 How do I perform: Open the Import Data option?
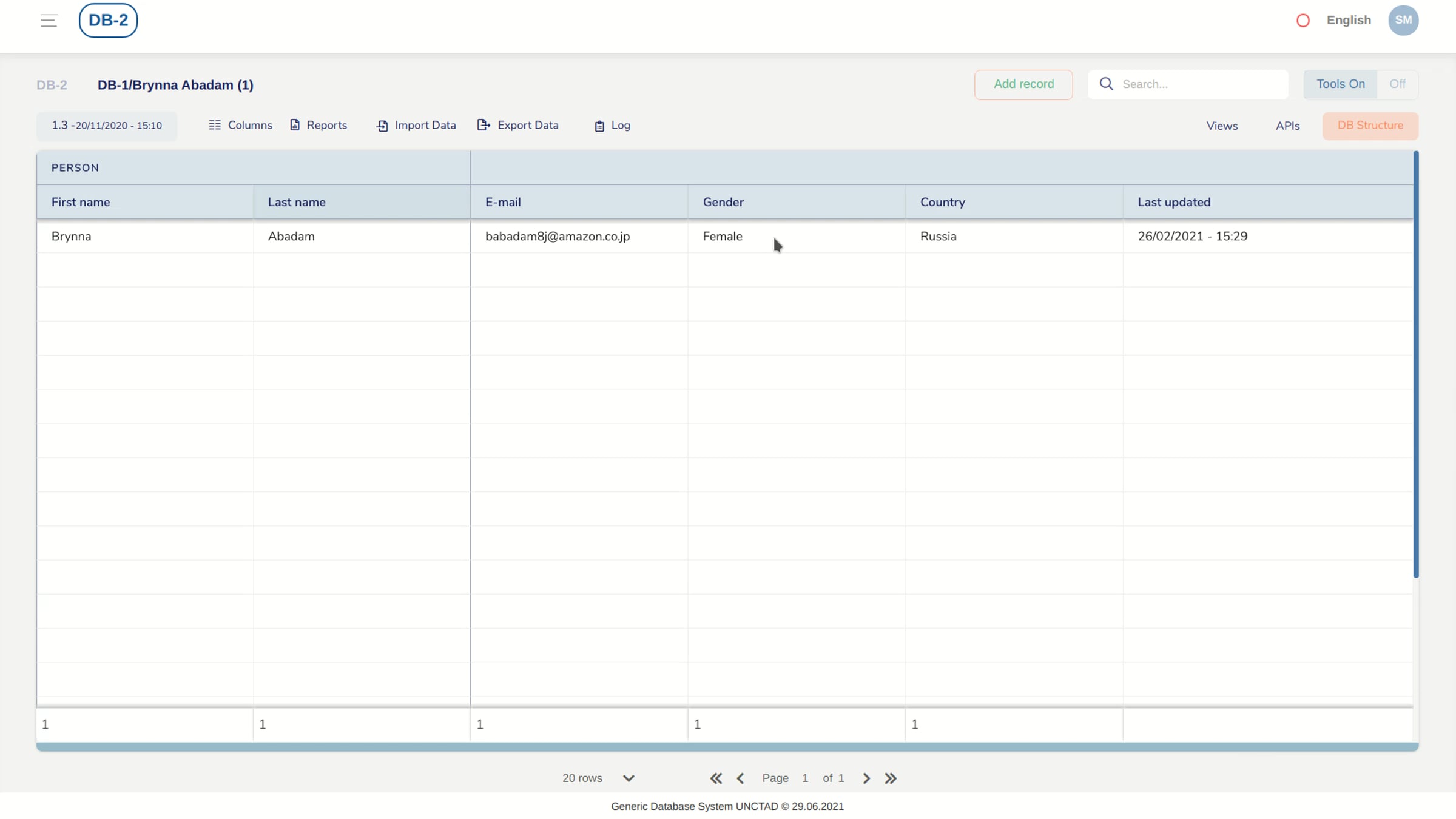(x=416, y=125)
